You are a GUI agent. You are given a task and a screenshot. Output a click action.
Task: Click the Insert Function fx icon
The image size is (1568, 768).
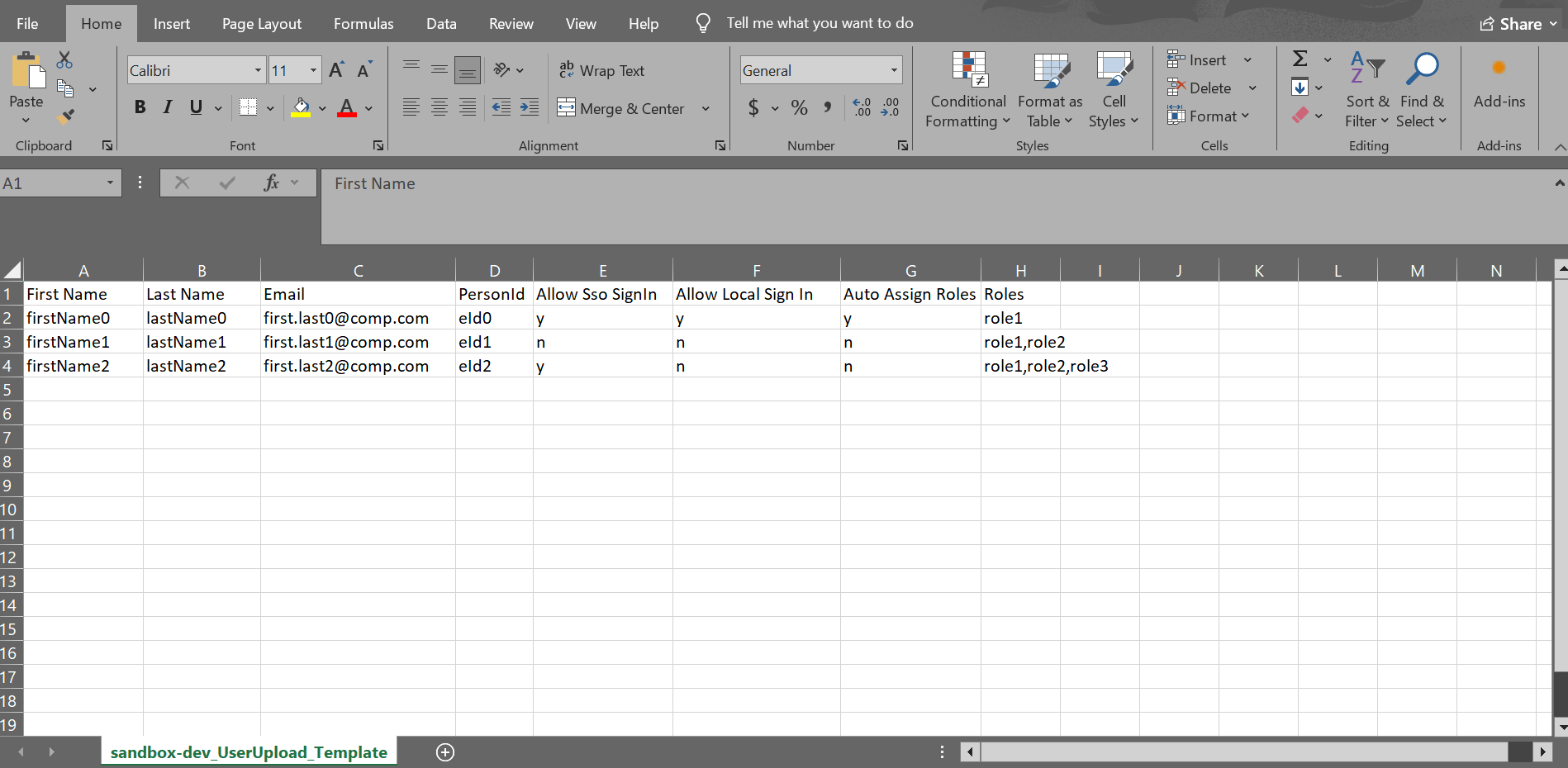tap(270, 183)
